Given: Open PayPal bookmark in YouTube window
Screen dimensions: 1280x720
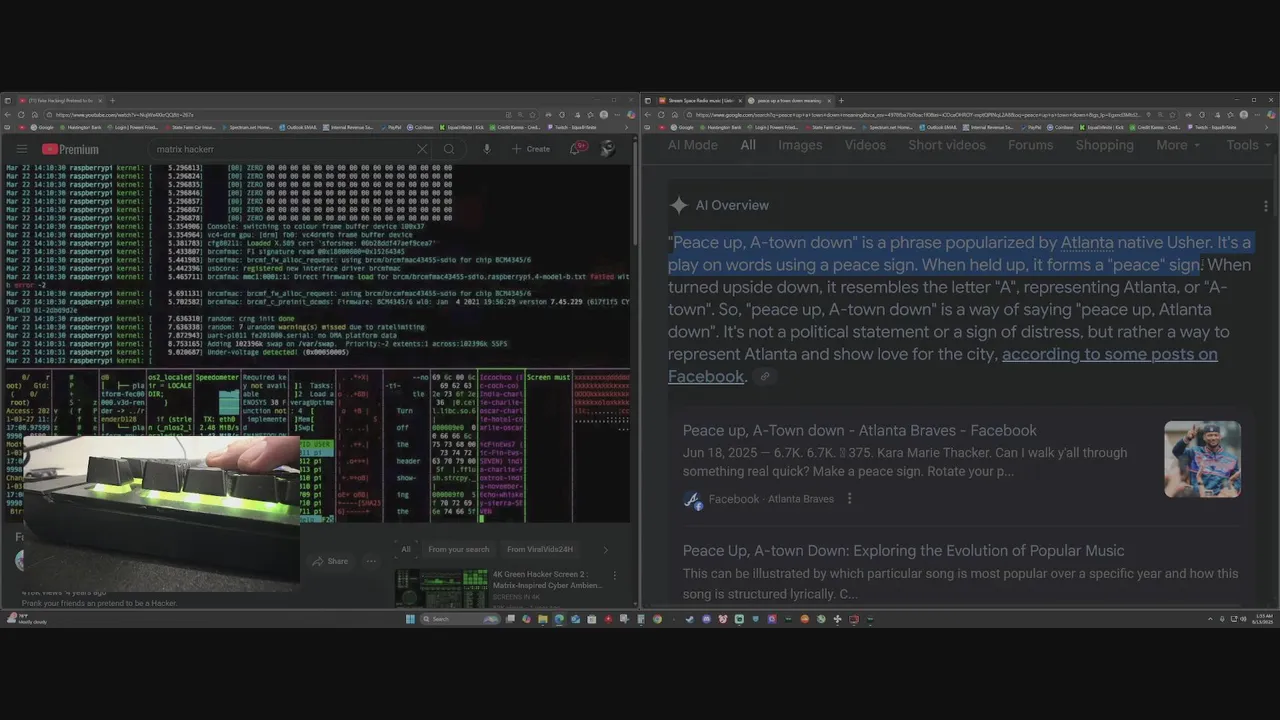Looking at the screenshot, I should tap(391, 127).
